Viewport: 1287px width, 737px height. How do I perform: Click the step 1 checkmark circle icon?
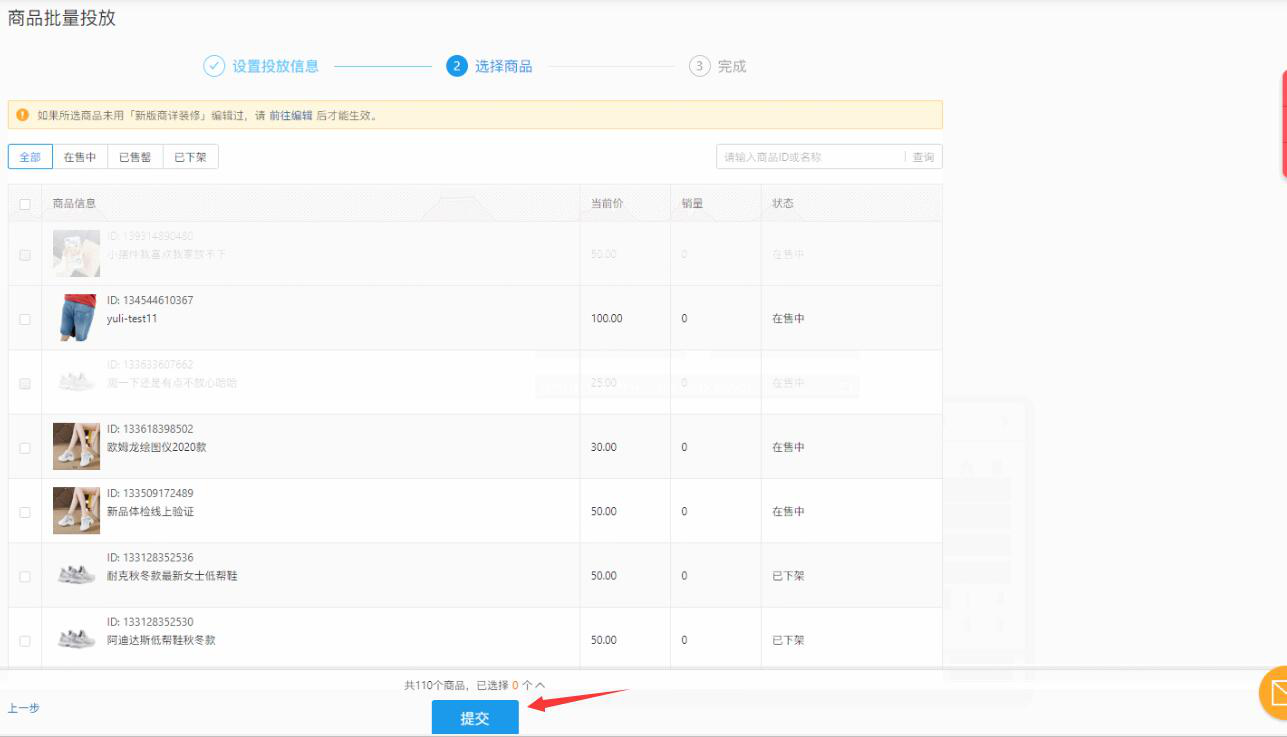(214, 66)
